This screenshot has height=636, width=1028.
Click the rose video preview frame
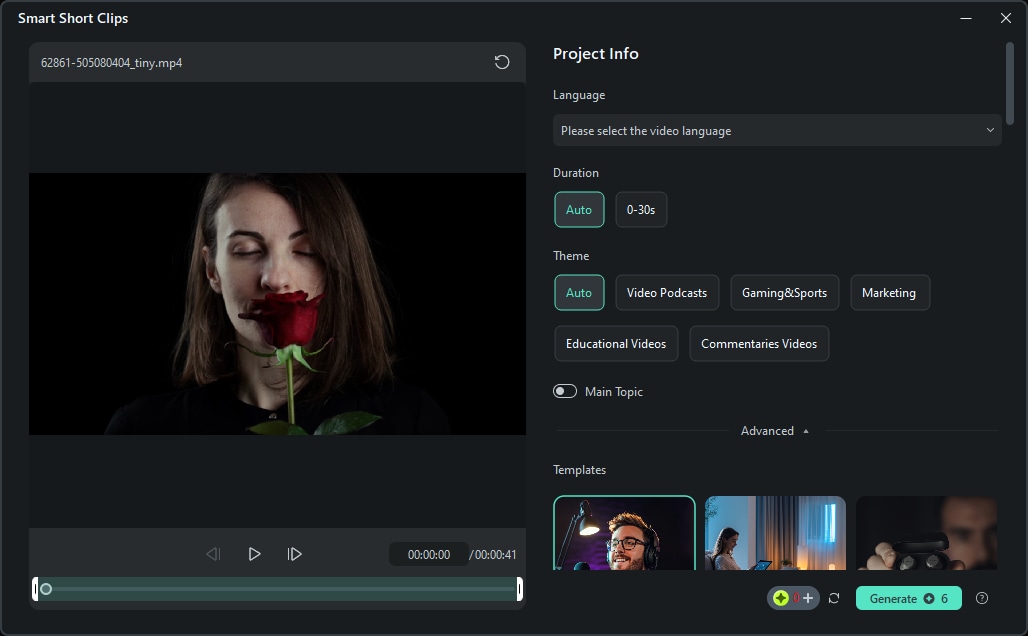[x=277, y=304]
